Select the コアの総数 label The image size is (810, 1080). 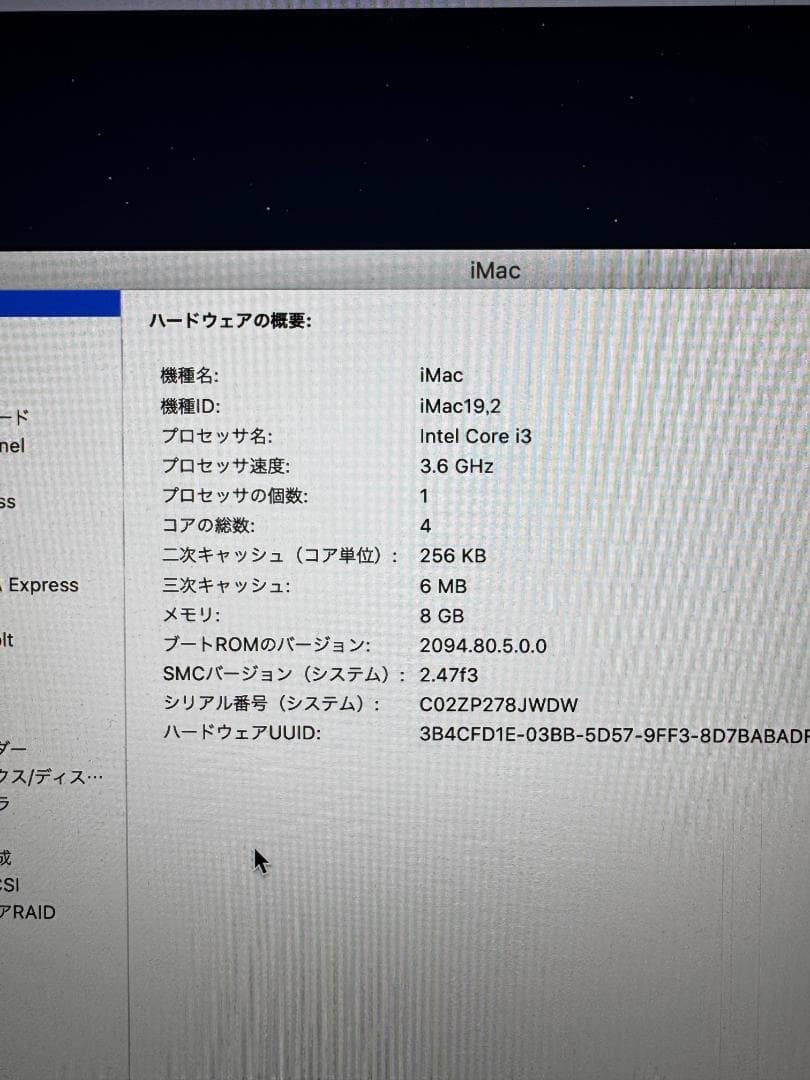(x=208, y=526)
